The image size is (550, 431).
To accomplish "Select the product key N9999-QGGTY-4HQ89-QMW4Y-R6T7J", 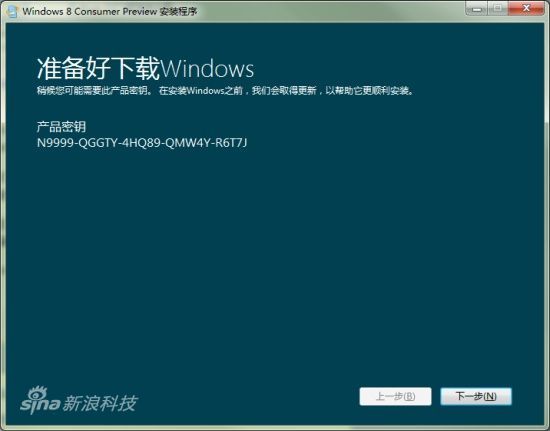I will (x=142, y=143).
